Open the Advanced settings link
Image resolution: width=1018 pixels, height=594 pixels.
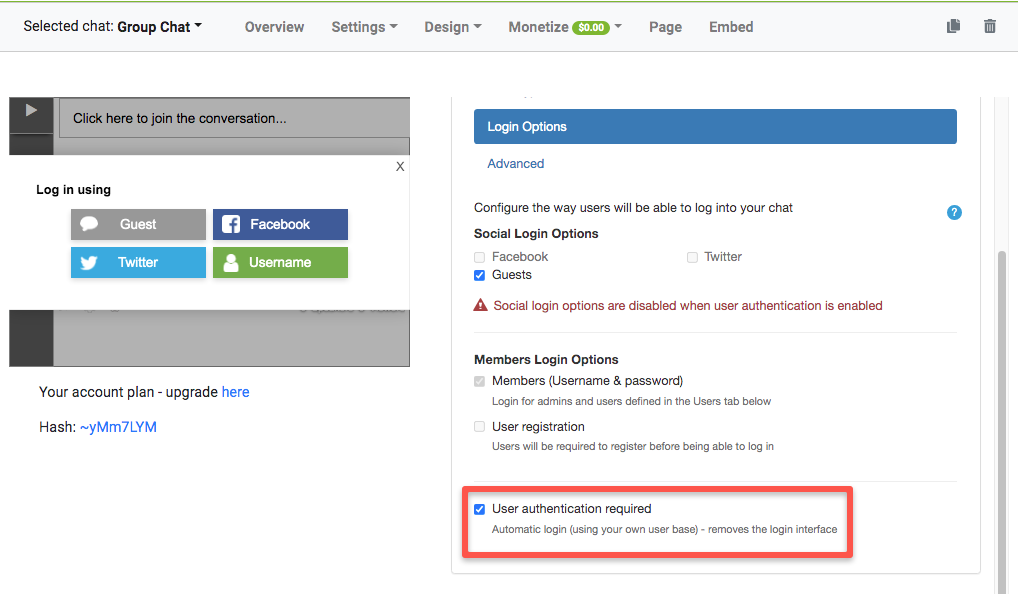click(x=515, y=164)
